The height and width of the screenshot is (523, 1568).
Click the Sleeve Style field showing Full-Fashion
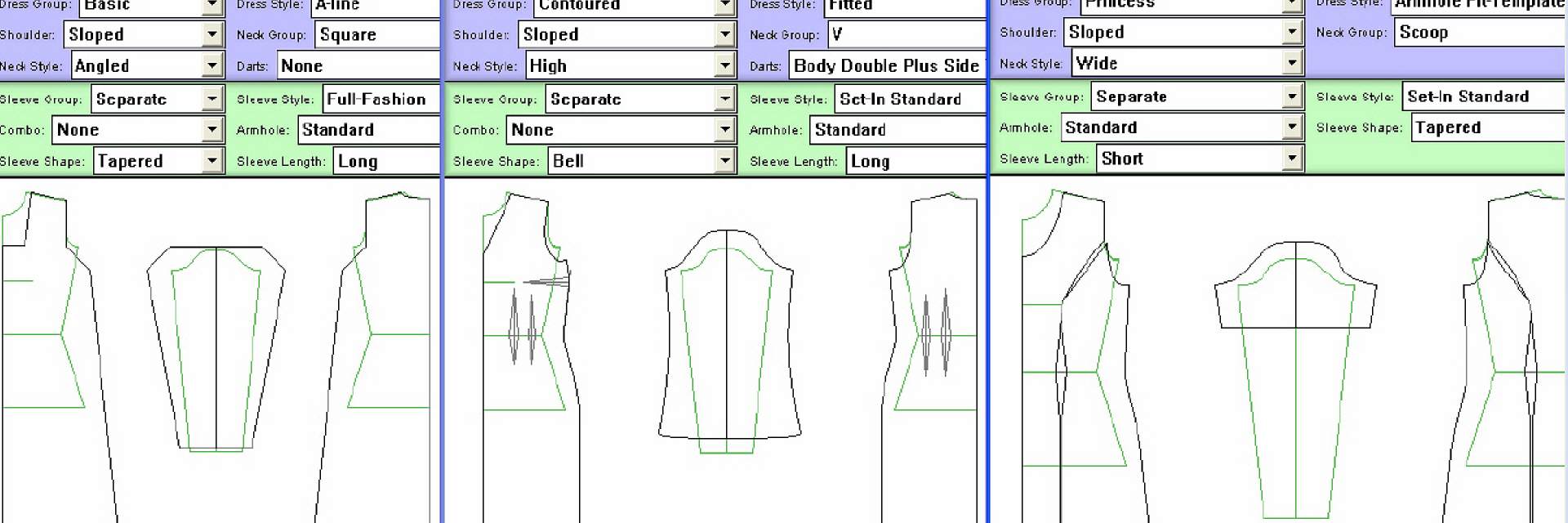[381, 99]
